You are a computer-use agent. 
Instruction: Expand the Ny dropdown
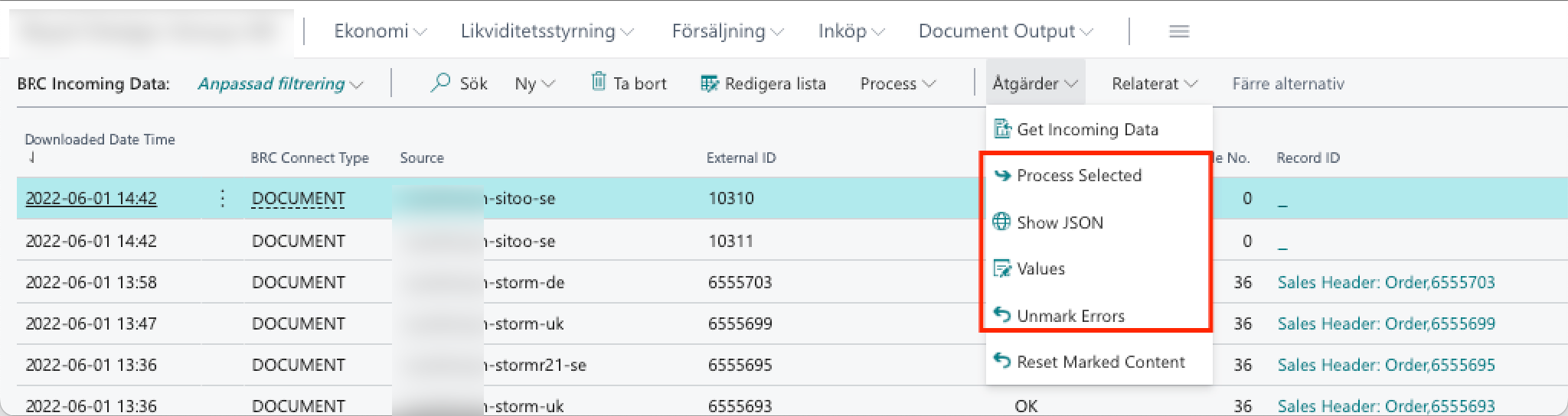[x=534, y=84]
